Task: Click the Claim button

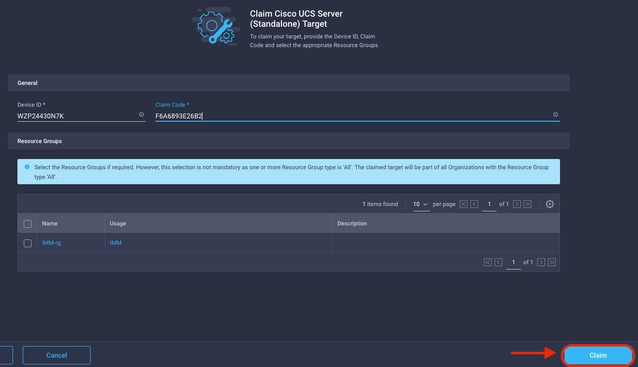Action: pyautogui.click(x=598, y=355)
